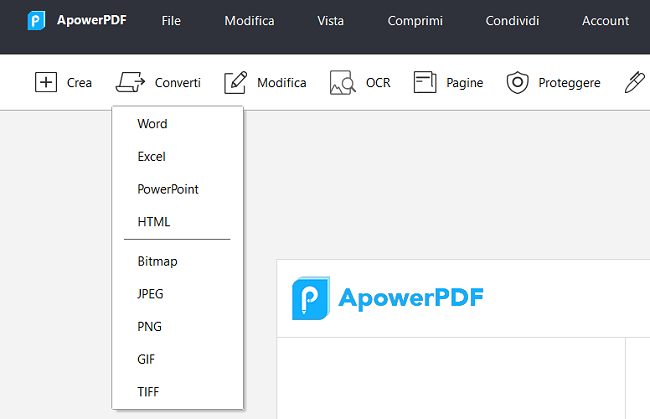Pick JPEG as image output format
This screenshot has height=419, width=650.
coord(151,294)
